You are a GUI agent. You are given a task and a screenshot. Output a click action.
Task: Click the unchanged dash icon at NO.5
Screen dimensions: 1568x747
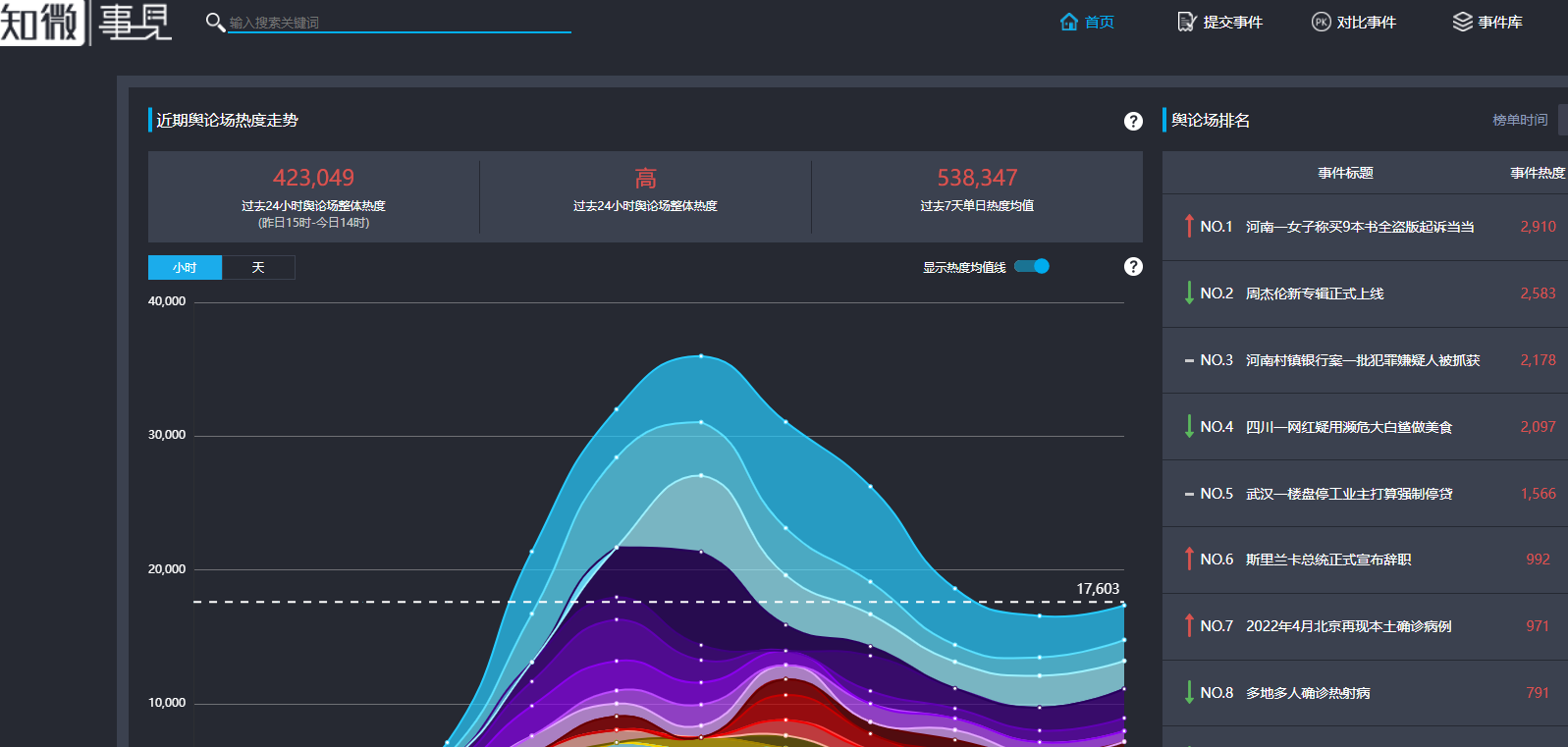click(x=1189, y=495)
